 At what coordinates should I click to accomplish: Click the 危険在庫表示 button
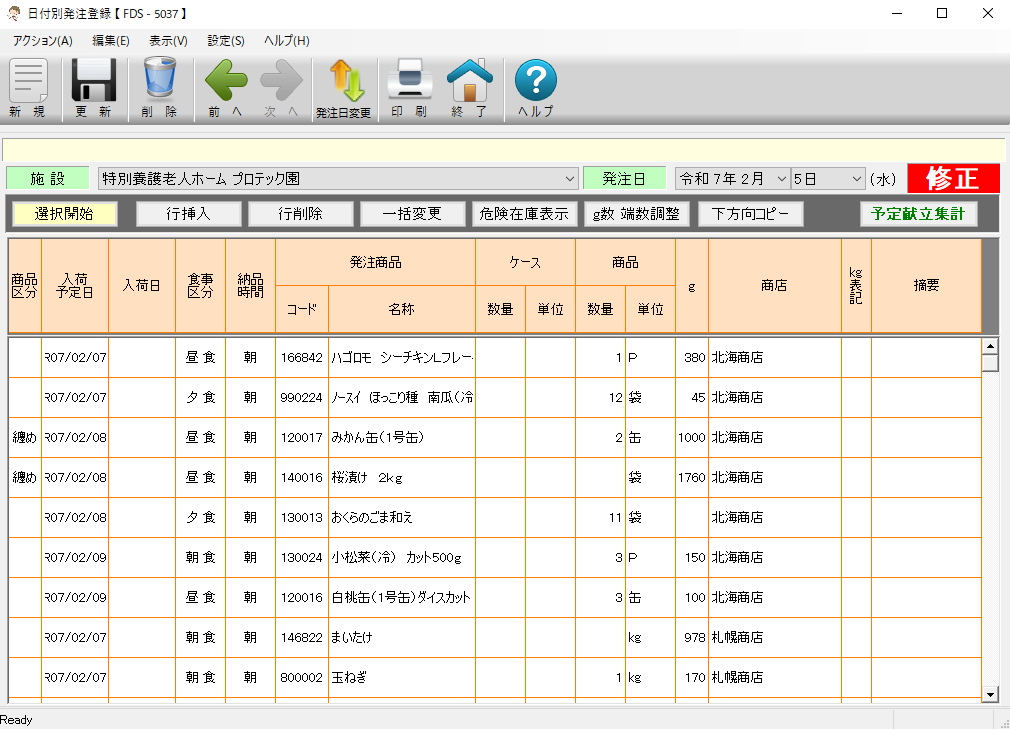[524, 214]
